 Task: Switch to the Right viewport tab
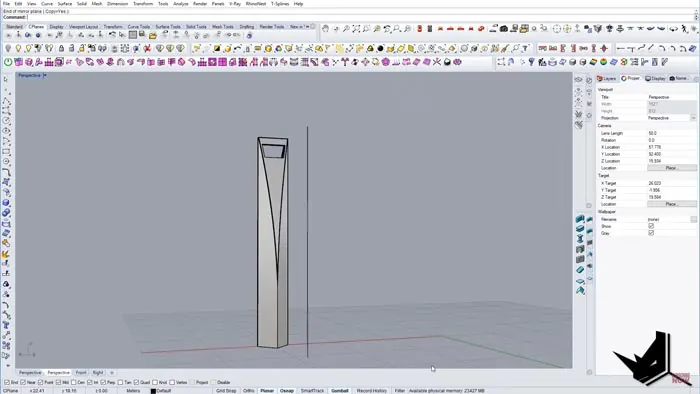[98, 373]
